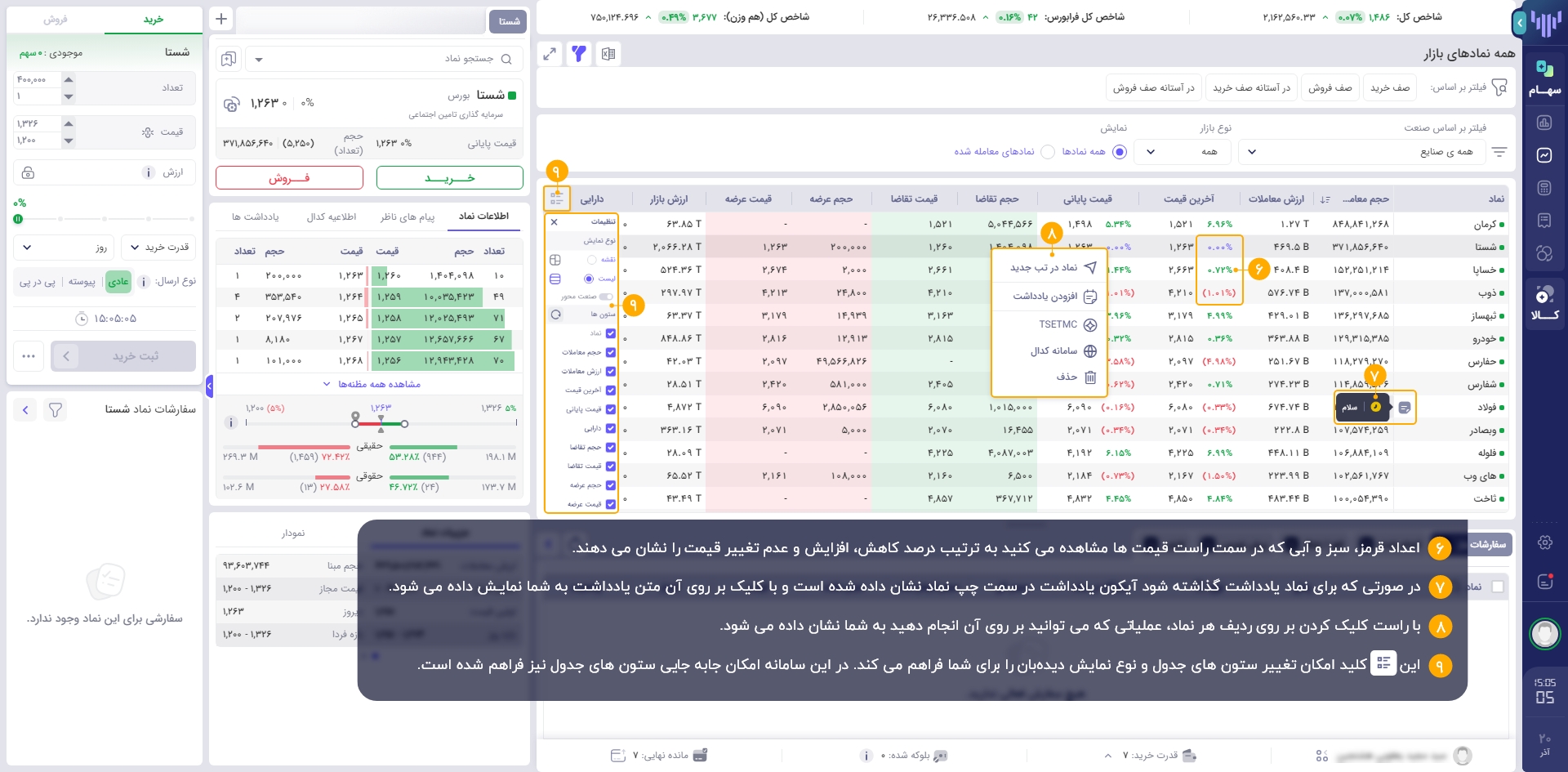Click the trash icon next to حذف

coord(1089,377)
